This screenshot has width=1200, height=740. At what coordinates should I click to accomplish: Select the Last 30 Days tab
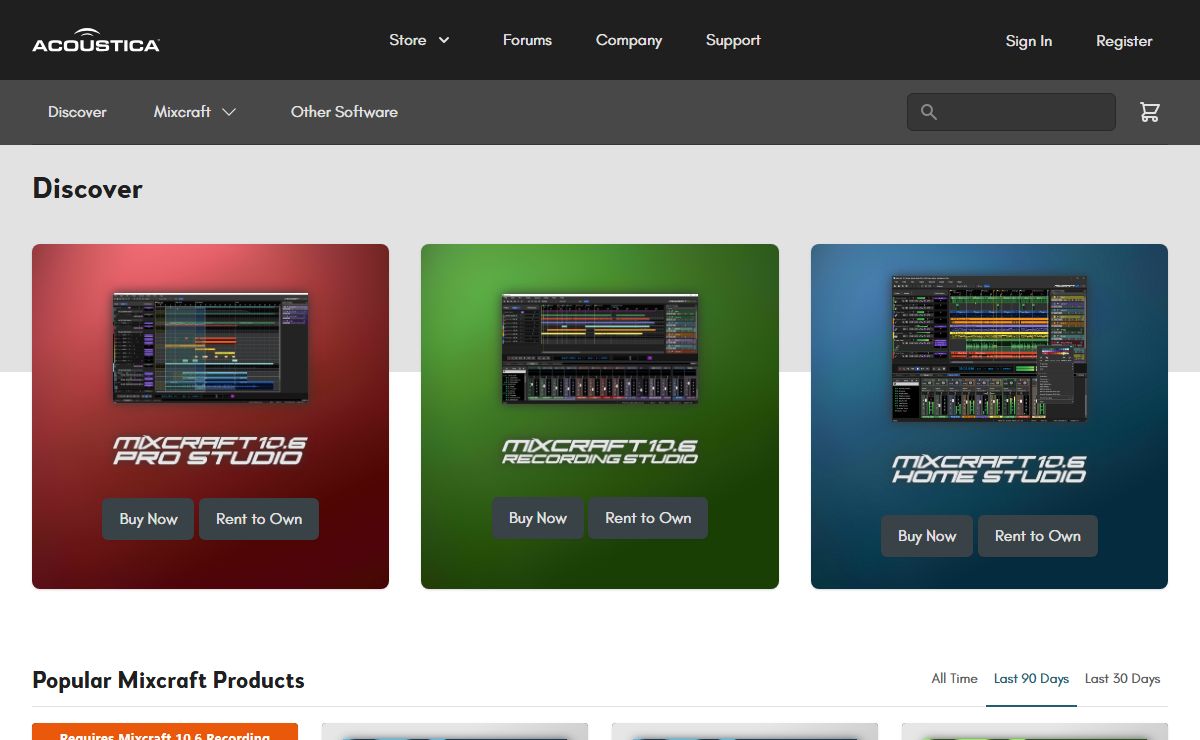tap(1122, 678)
